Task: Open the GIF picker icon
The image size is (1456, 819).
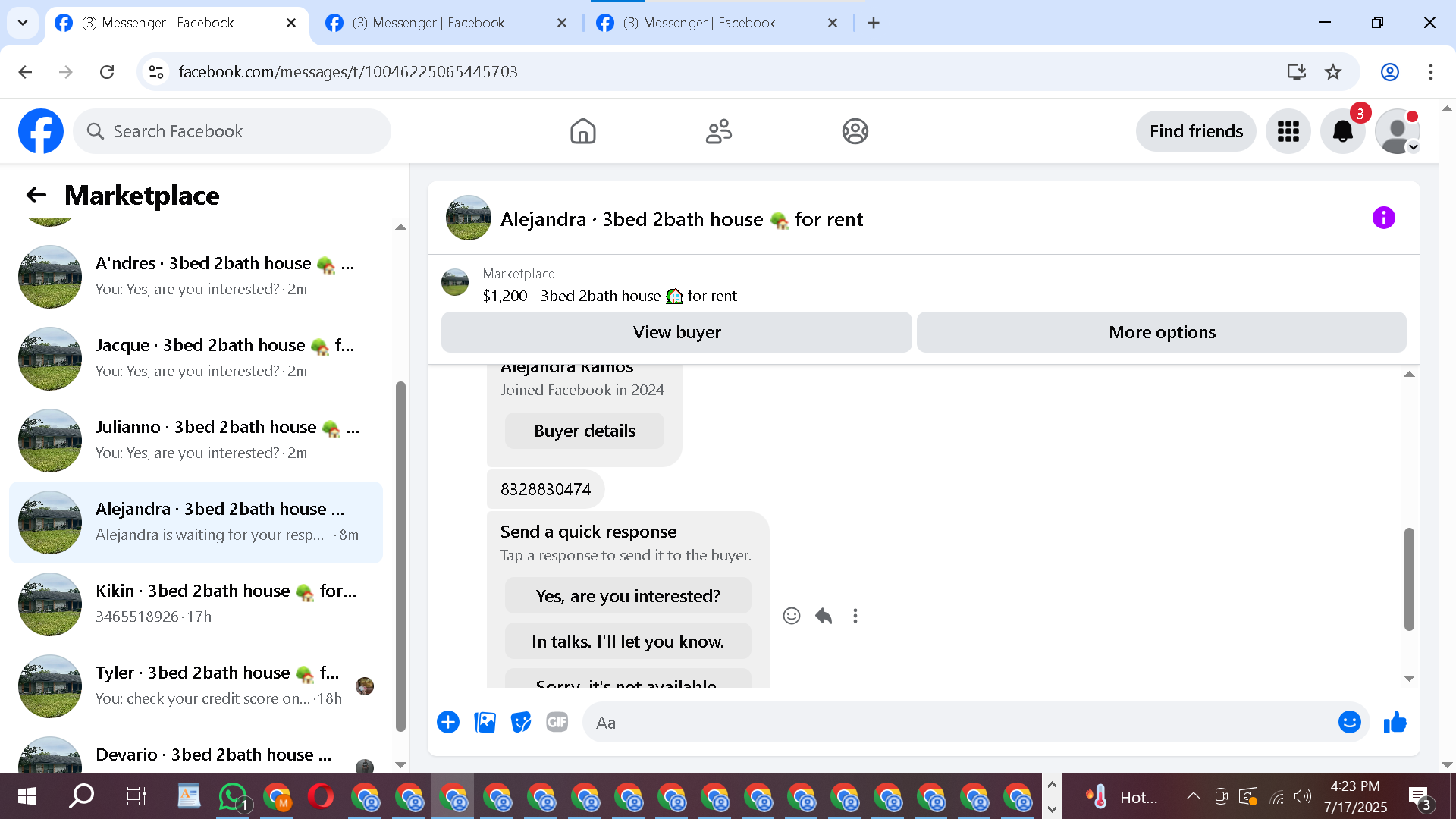Action: click(557, 722)
